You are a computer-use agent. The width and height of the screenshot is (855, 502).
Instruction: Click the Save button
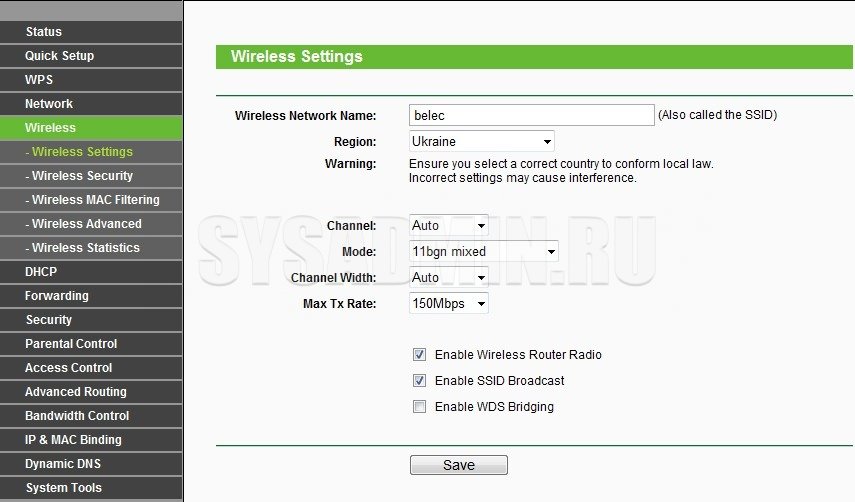458,465
